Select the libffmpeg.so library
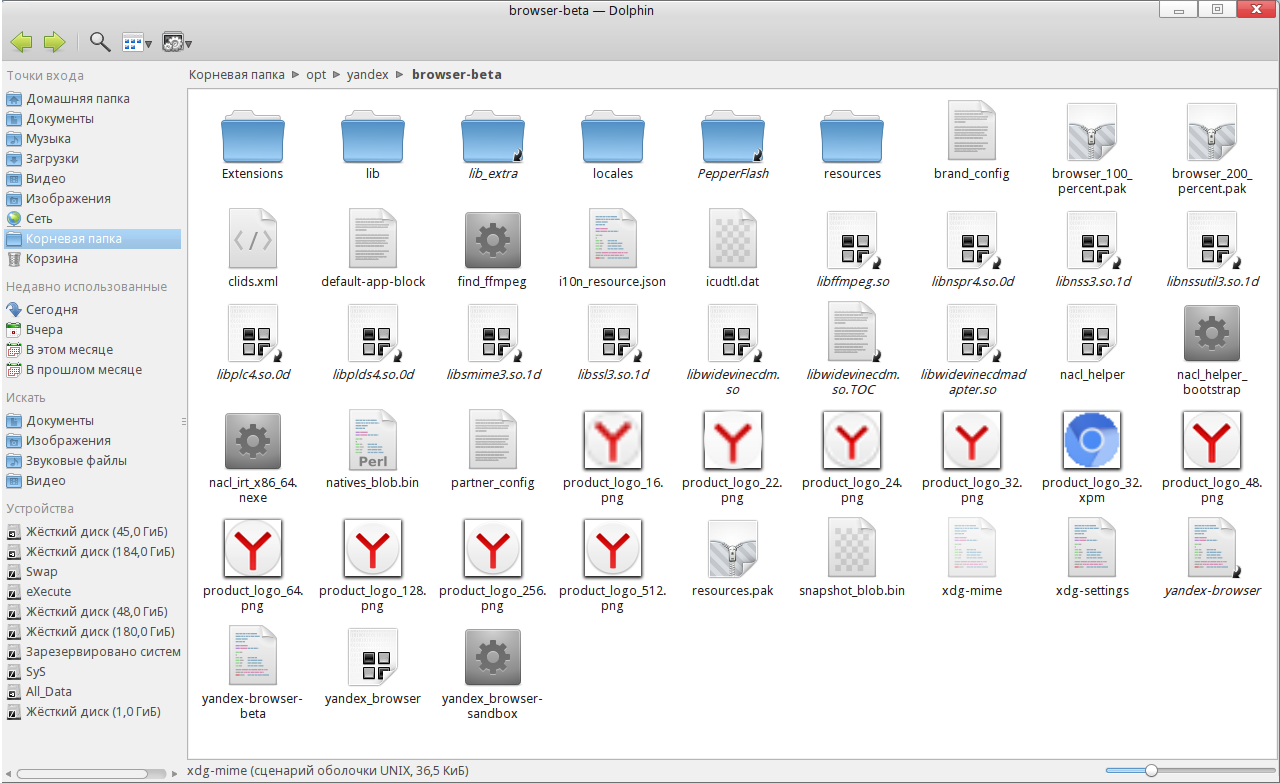Image resolution: width=1280 pixels, height=783 pixels. coord(853,249)
